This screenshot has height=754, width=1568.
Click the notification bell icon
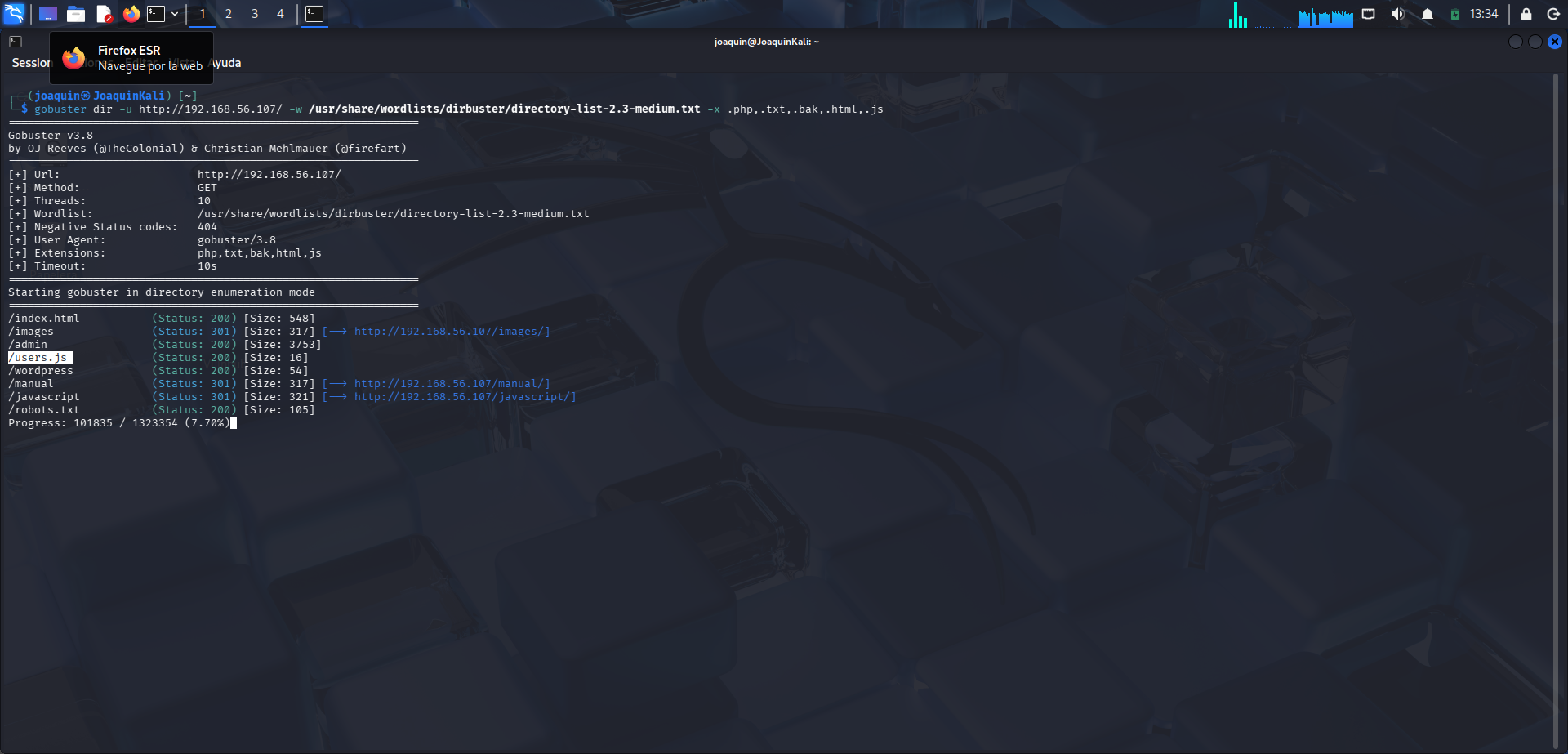tap(1427, 14)
